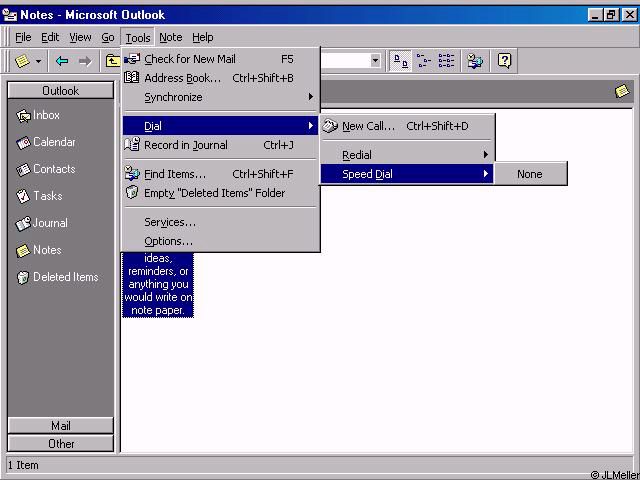Select the None entry under Speed Dial
This screenshot has width=640, height=480.
[x=530, y=174]
